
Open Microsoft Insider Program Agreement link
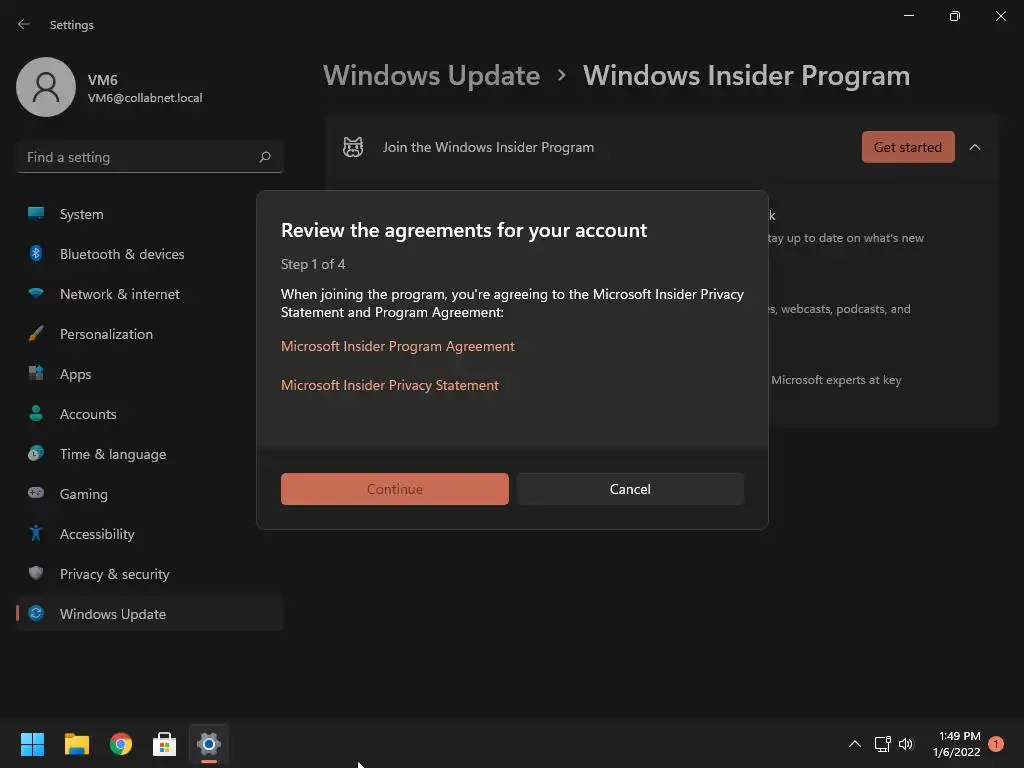398,346
